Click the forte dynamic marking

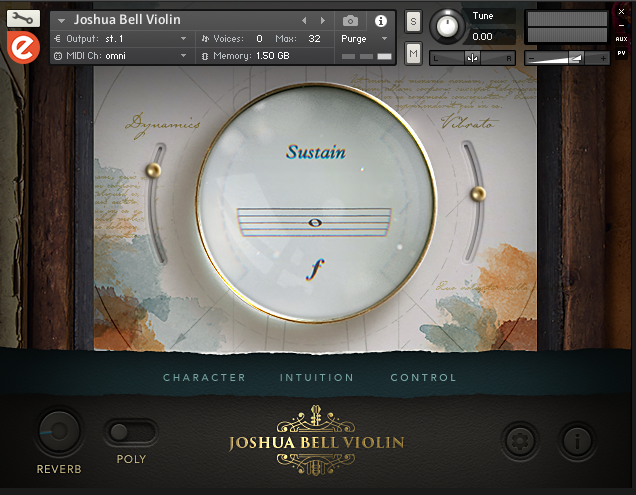315,269
